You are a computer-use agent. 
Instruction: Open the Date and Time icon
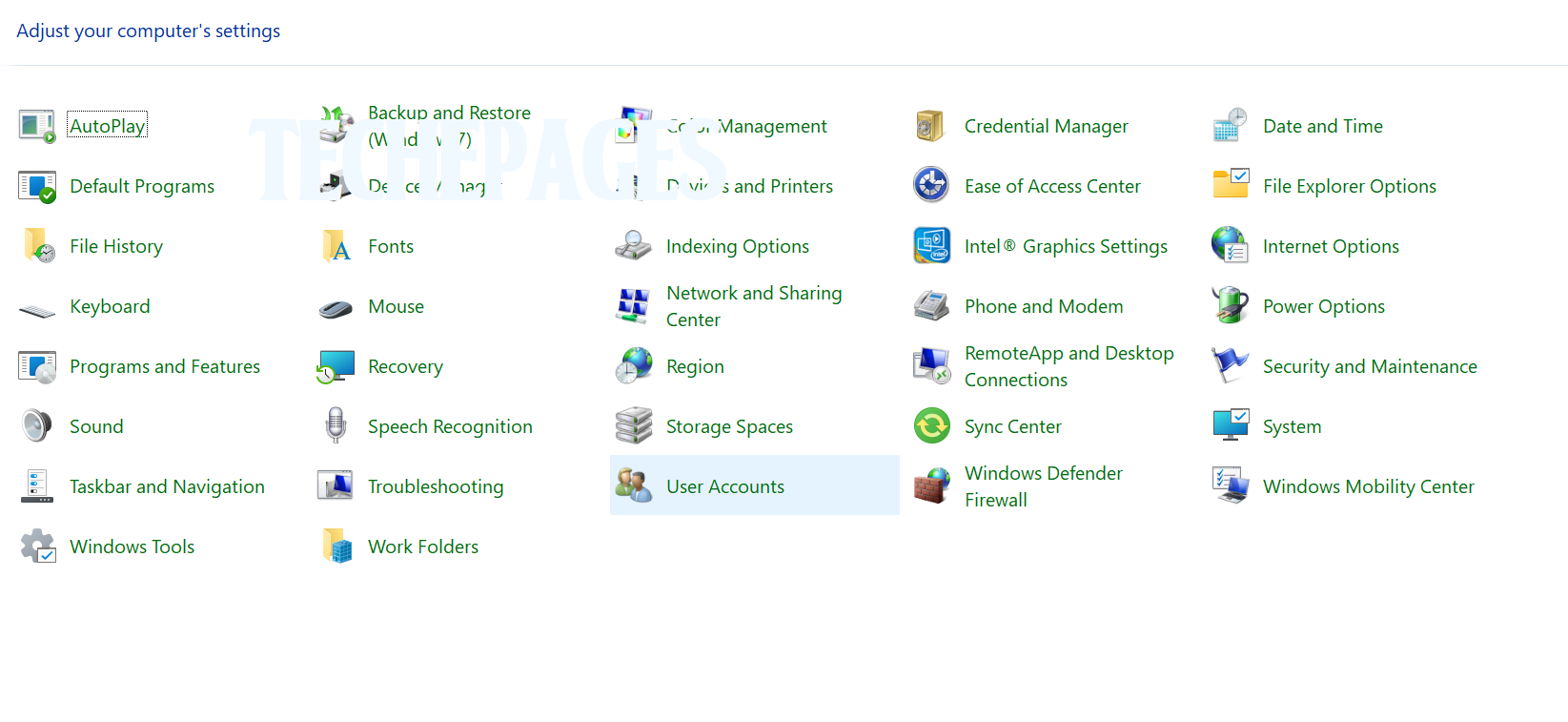1231,126
